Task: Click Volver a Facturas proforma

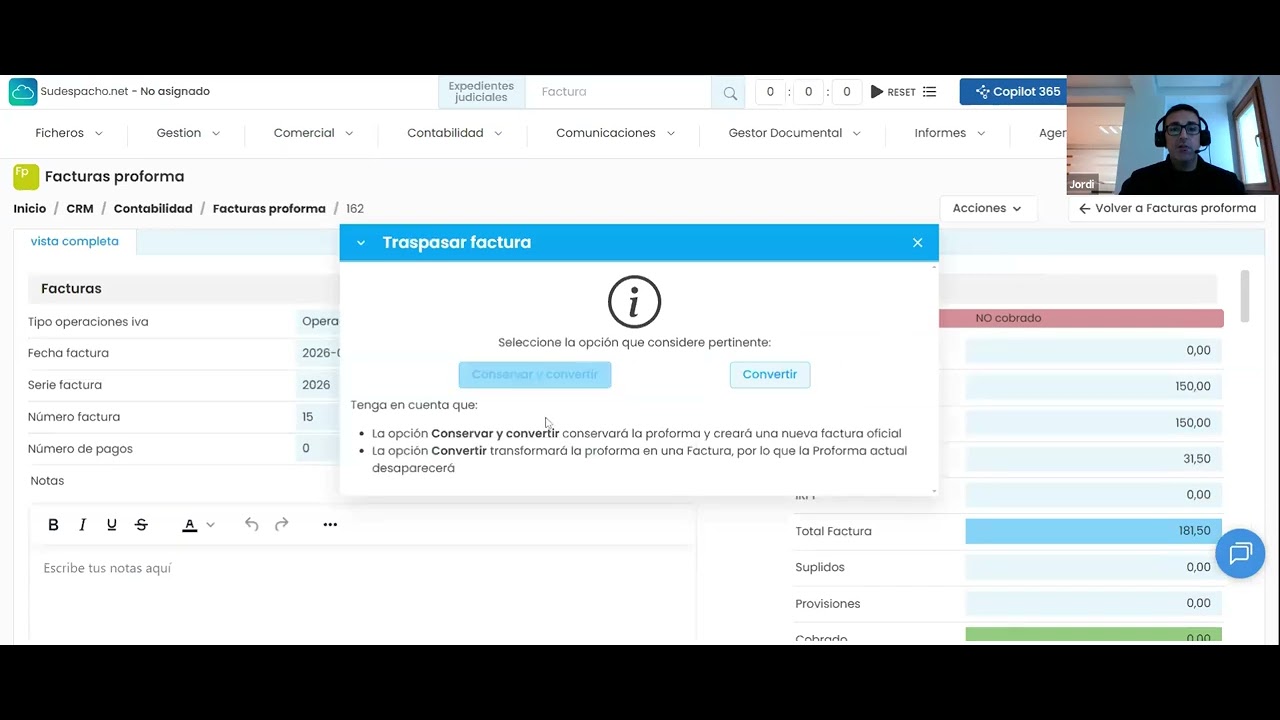Action: (1166, 209)
